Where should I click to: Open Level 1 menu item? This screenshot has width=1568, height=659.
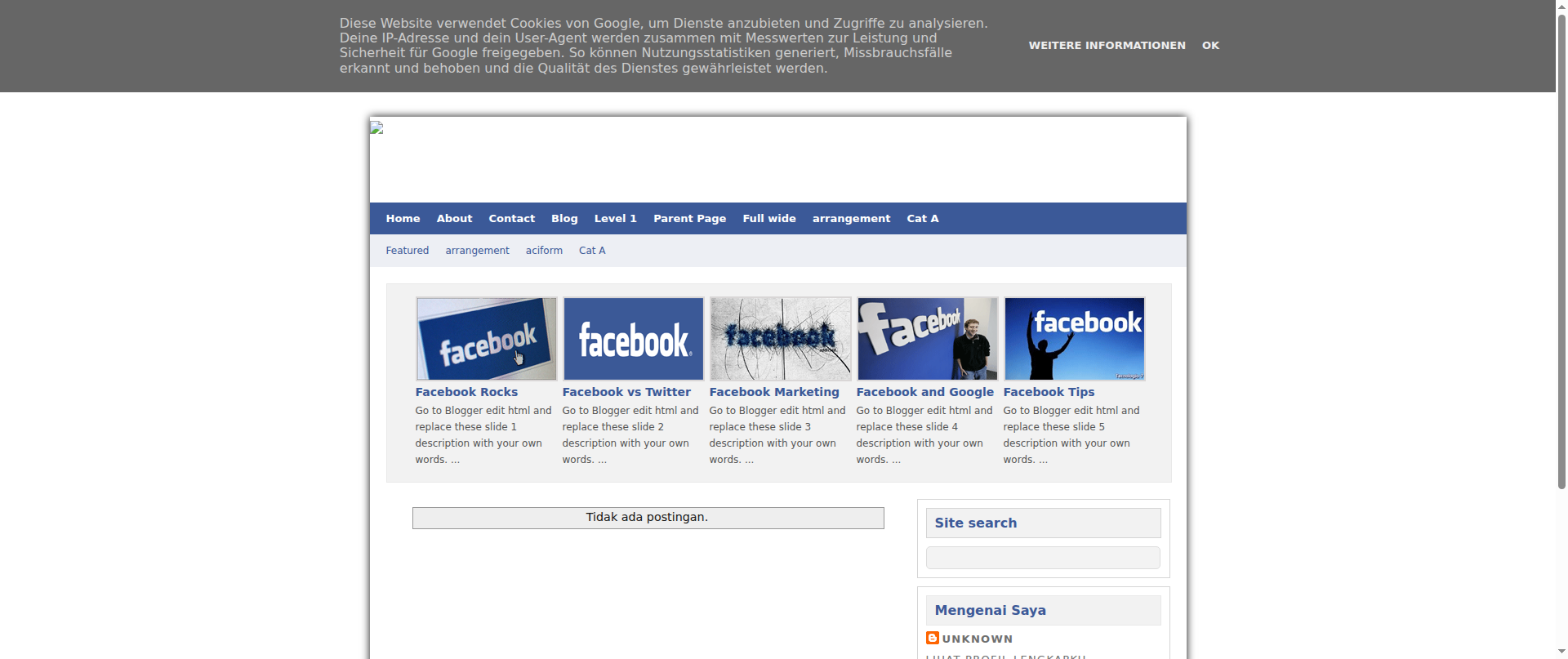click(615, 219)
